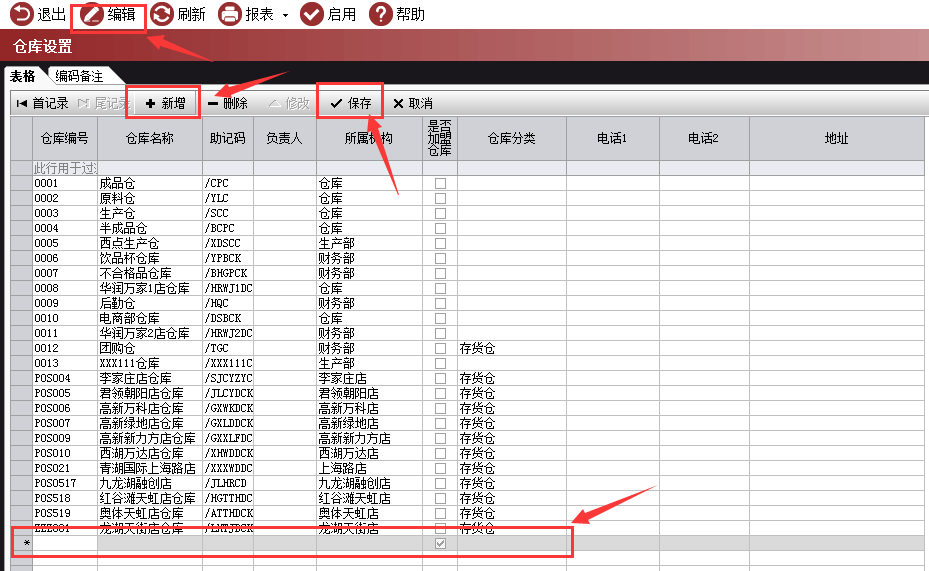929x571 pixels.
Task: Open the 报表 dropdown arrow
Action: point(286,15)
